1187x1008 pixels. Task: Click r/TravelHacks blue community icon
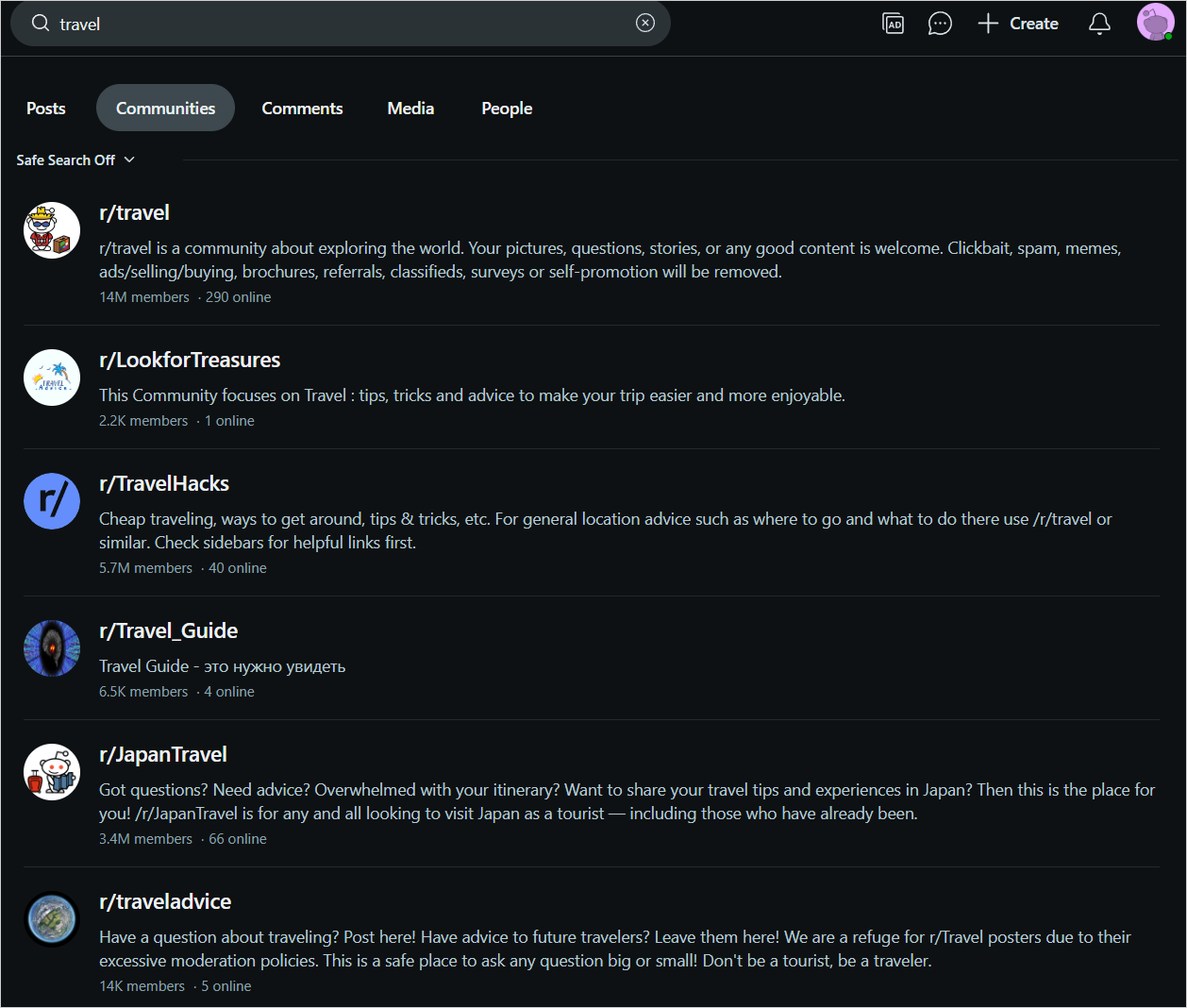coord(52,501)
